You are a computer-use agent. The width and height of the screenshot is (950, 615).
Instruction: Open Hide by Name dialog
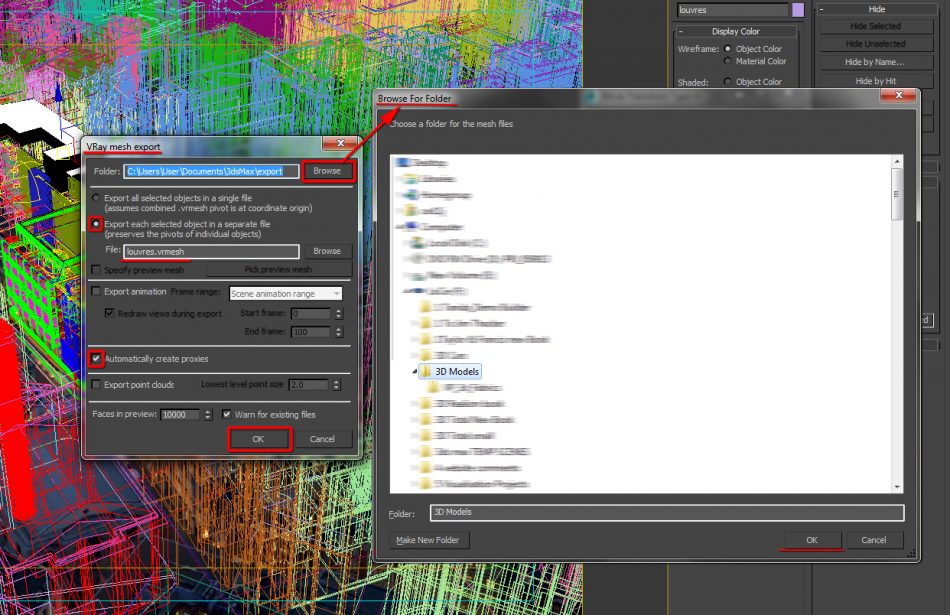click(874, 61)
